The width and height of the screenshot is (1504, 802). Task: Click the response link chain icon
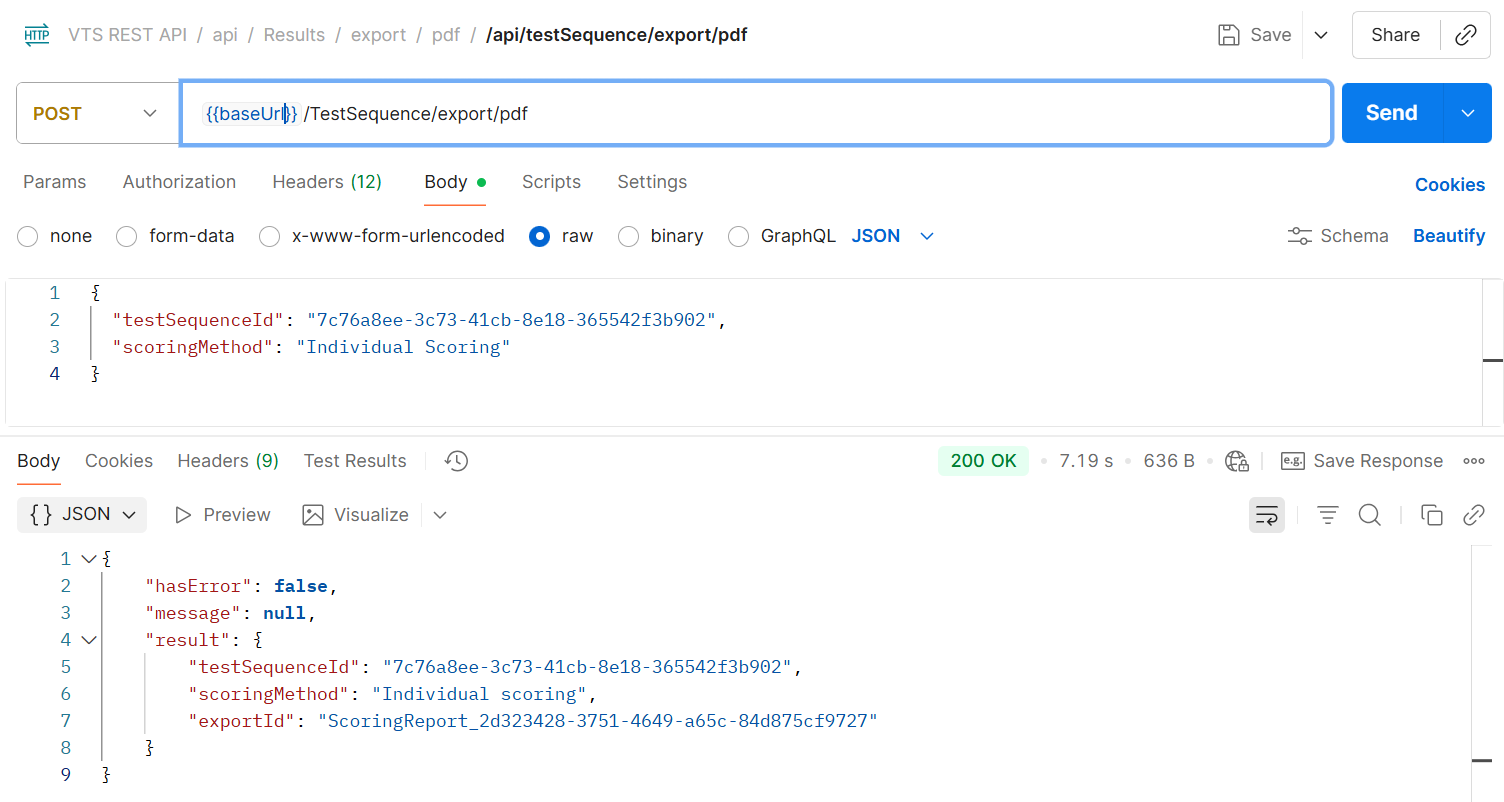click(x=1473, y=515)
